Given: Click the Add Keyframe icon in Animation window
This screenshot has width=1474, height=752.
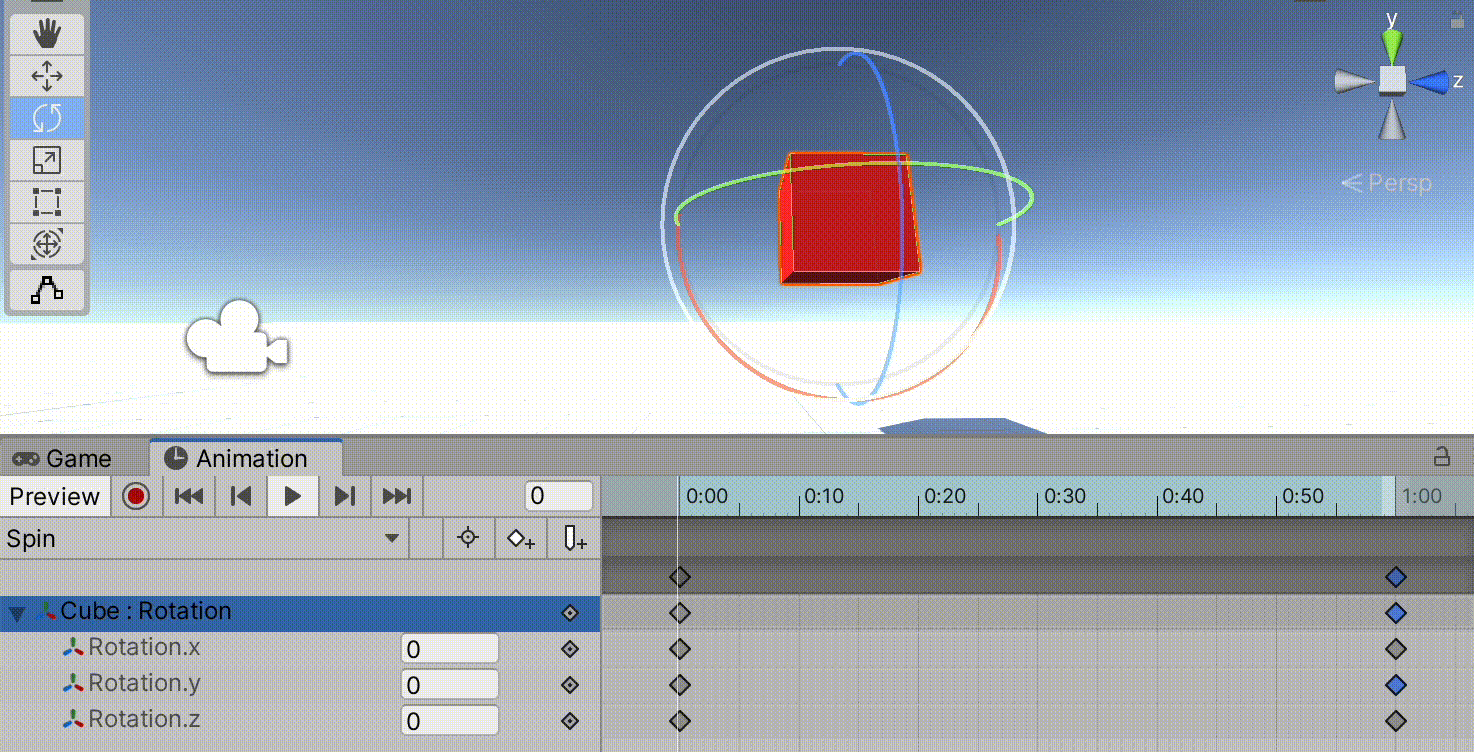Looking at the screenshot, I should point(520,538).
